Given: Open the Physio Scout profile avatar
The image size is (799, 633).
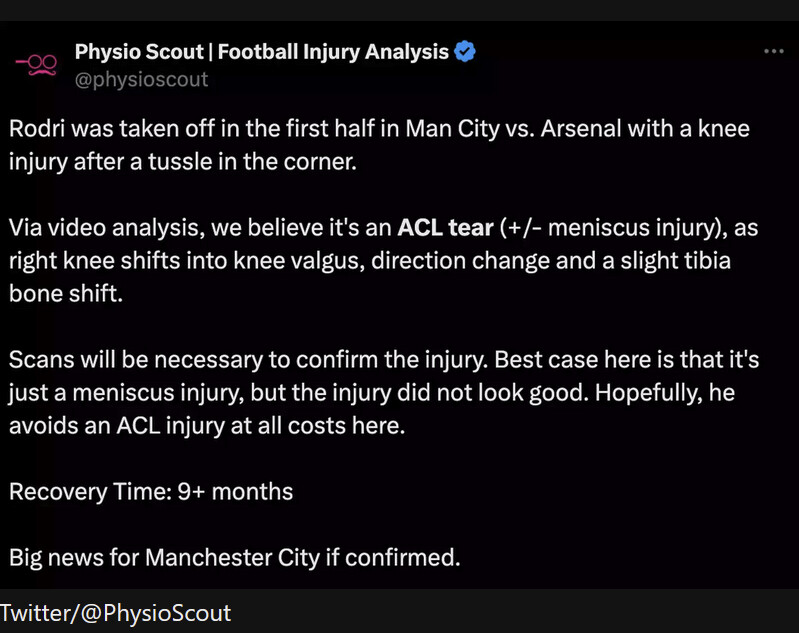Looking at the screenshot, I should click(x=36, y=65).
